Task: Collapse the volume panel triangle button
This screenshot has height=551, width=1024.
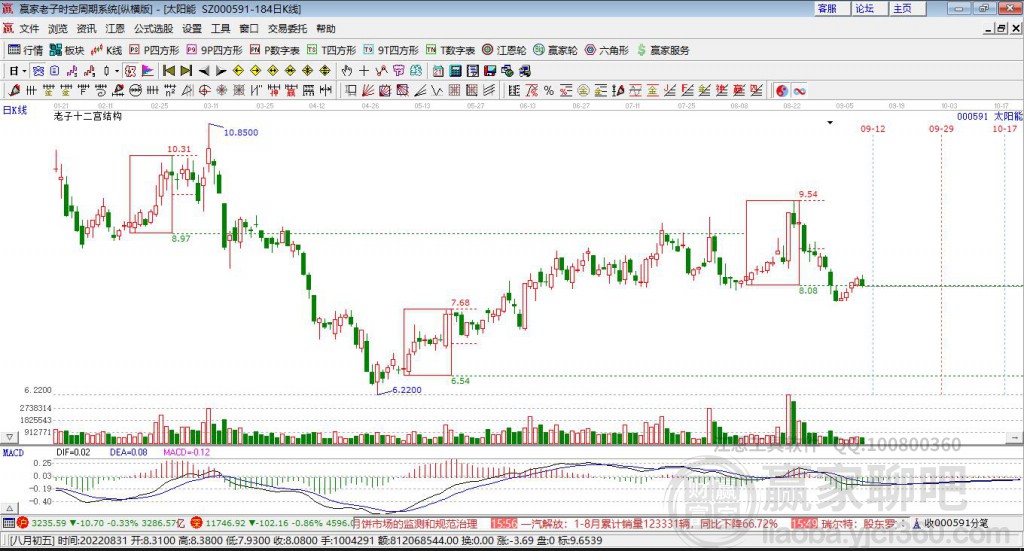Action: pos(9,437)
